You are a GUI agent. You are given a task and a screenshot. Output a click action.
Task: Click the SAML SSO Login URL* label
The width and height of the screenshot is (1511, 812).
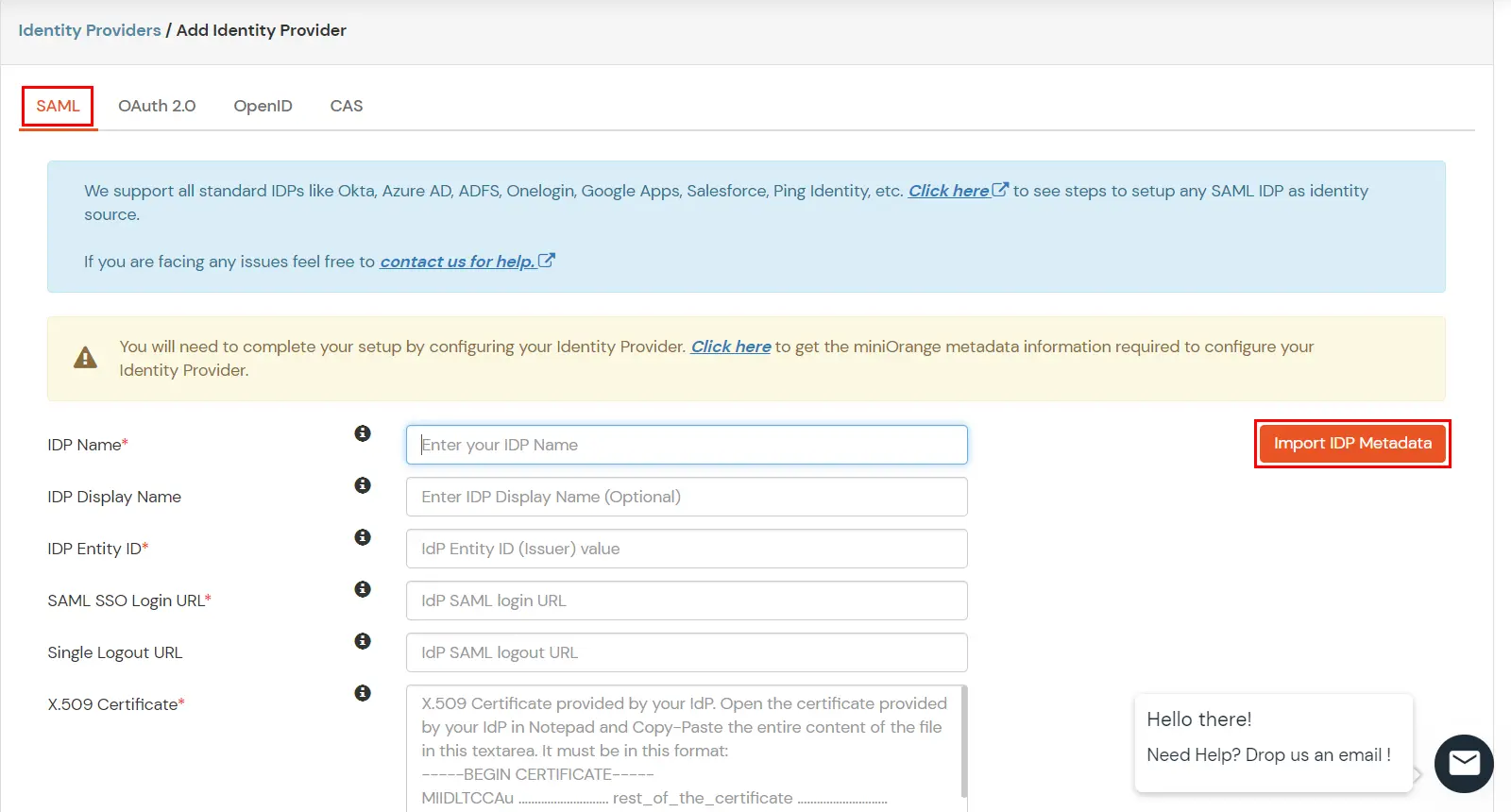[129, 601]
